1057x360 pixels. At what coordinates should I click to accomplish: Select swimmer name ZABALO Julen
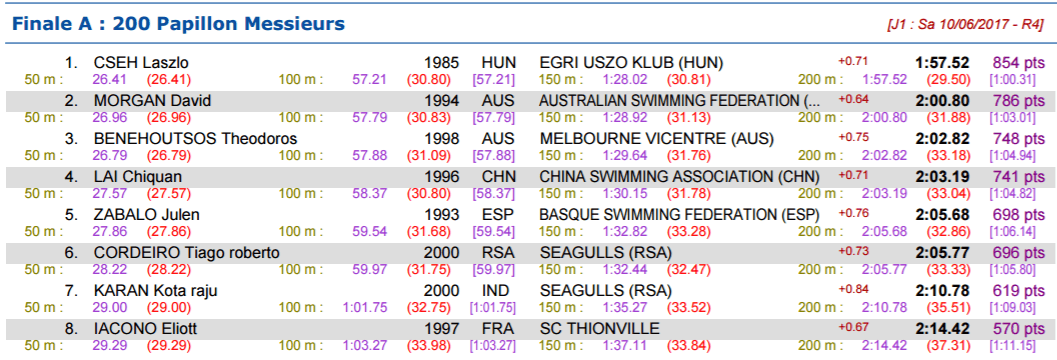pos(146,215)
